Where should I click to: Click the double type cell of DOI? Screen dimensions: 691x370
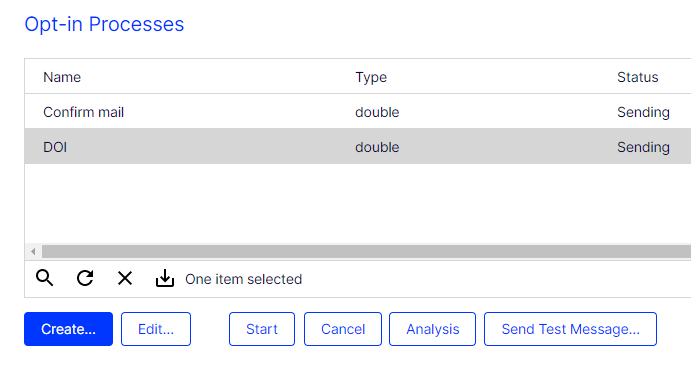point(377,147)
